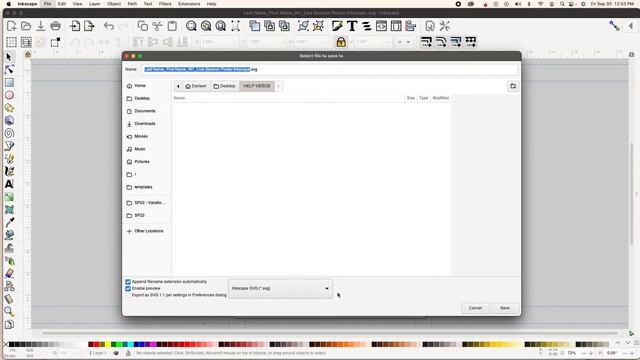Viewport: 640px width, 360px height.
Task: Open the Align and Distribute icon
Action: click(x=411, y=26)
